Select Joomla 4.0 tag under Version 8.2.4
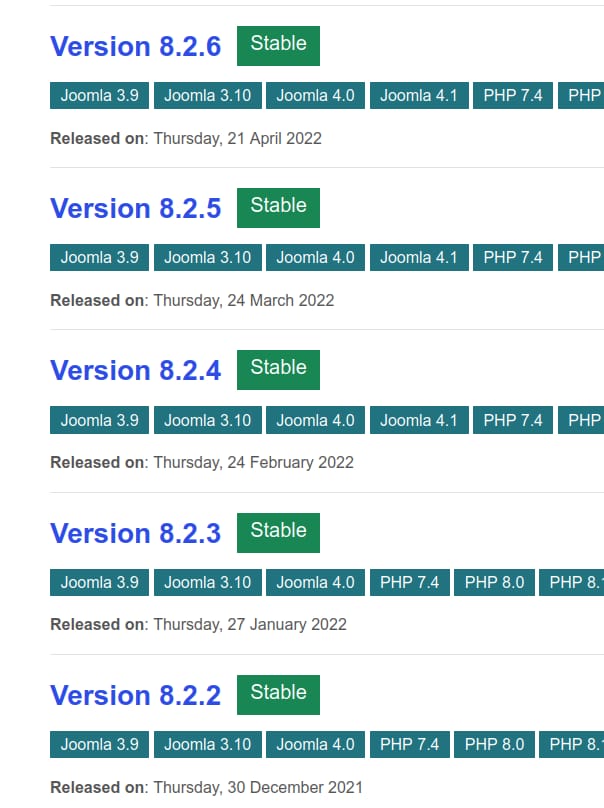 pos(315,420)
